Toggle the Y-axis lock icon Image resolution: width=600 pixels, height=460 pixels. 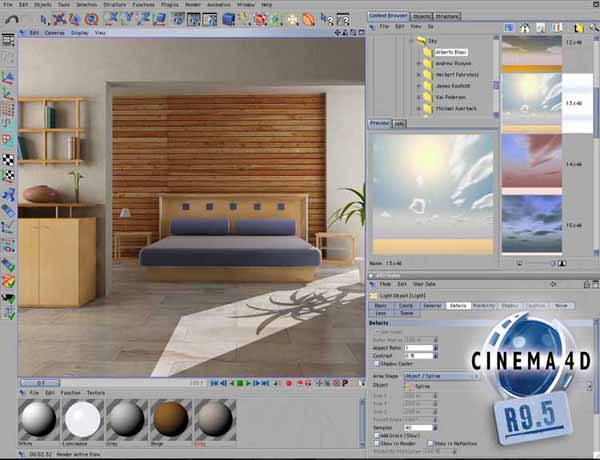(x=128, y=18)
